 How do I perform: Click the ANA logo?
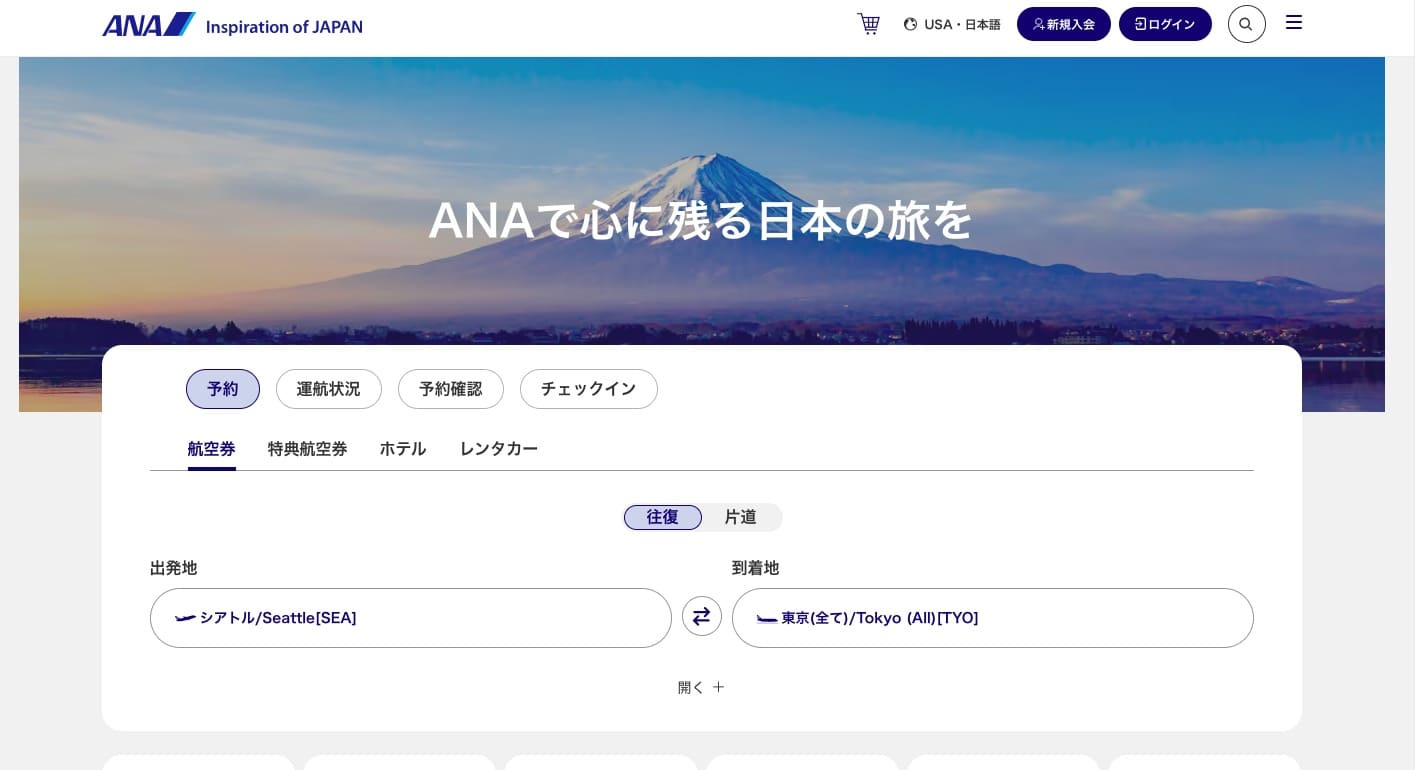(x=149, y=25)
